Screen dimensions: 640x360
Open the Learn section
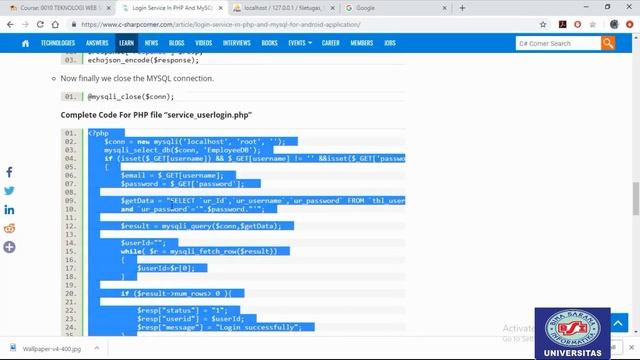(127, 43)
